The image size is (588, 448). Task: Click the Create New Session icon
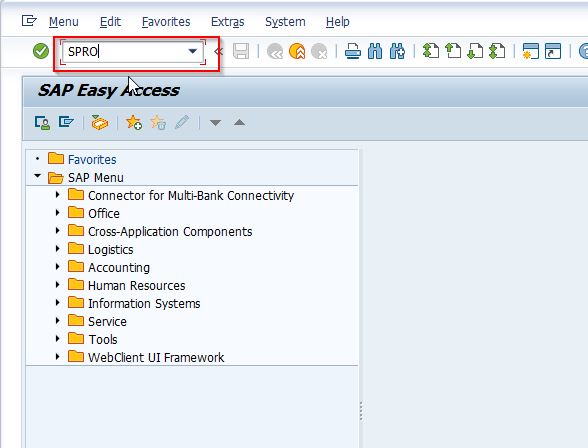[x=531, y=51]
